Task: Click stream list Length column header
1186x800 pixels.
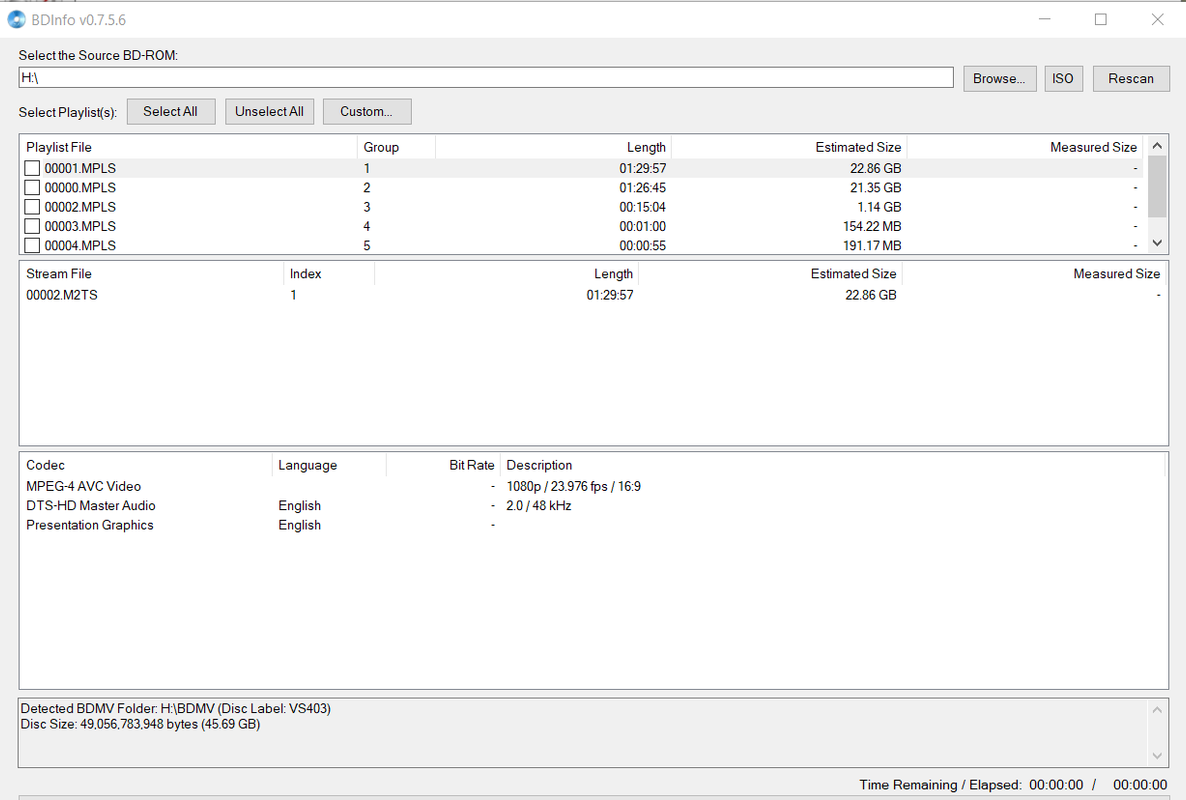Action: [507, 274]
